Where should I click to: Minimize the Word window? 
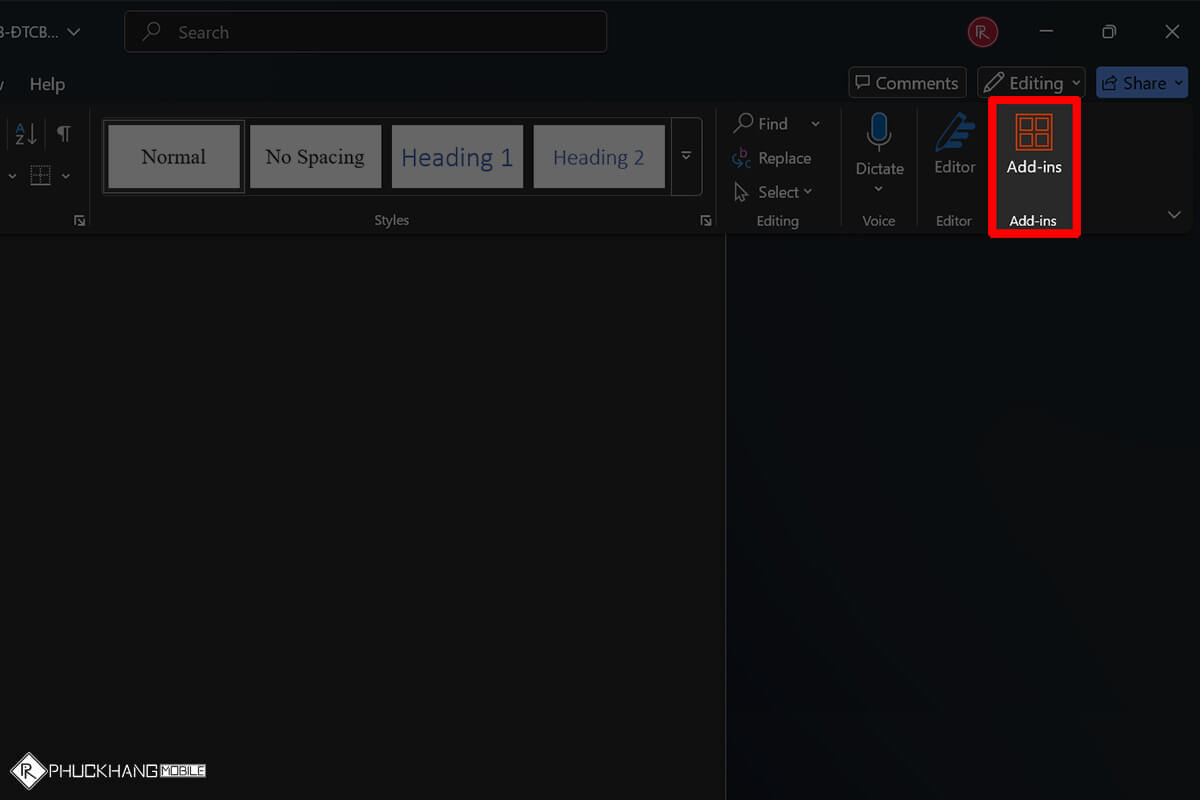coord(1046,32)
